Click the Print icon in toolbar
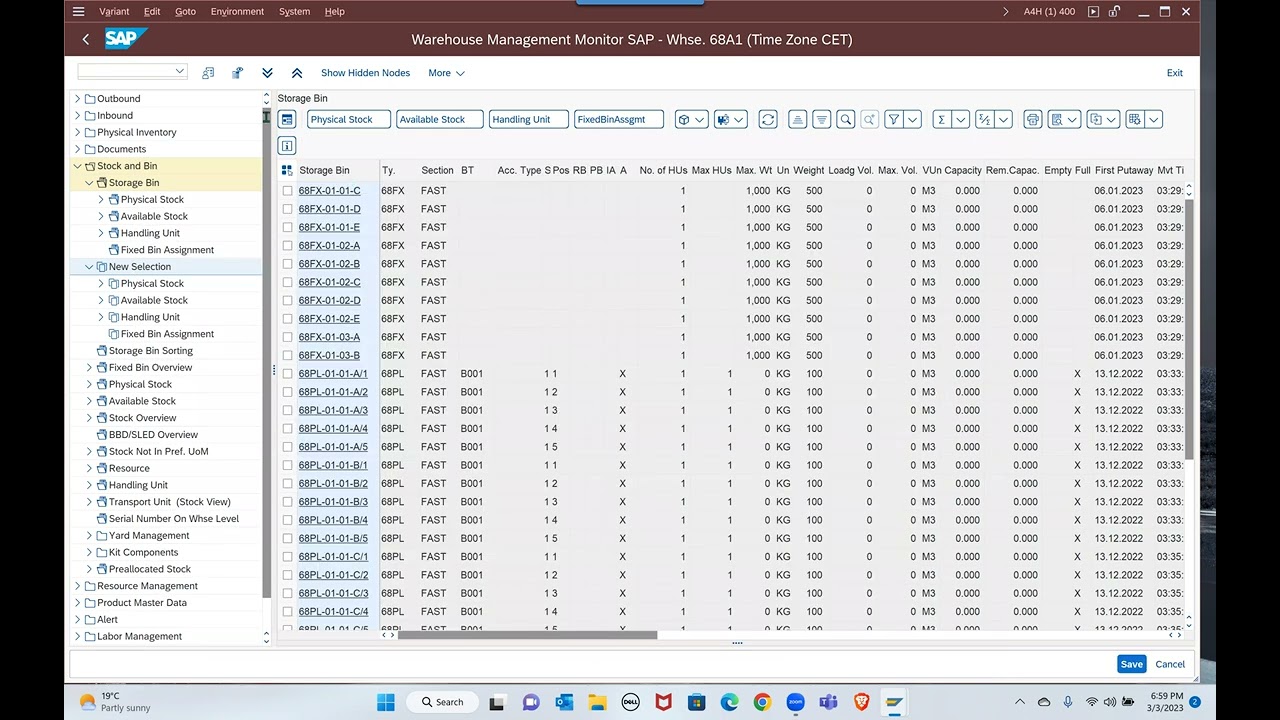The height and width of the screenshot is (720, 1280). [x=1033, y=119]
